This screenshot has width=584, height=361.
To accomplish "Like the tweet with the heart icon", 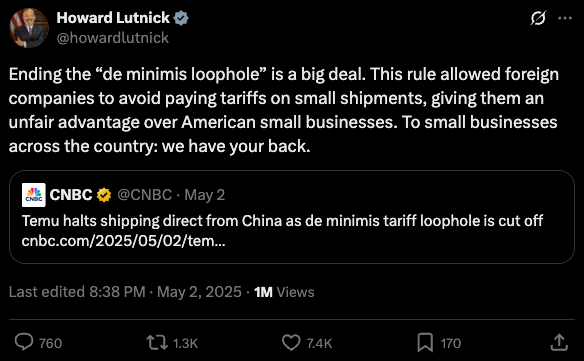I will click(x=291, y=342).
